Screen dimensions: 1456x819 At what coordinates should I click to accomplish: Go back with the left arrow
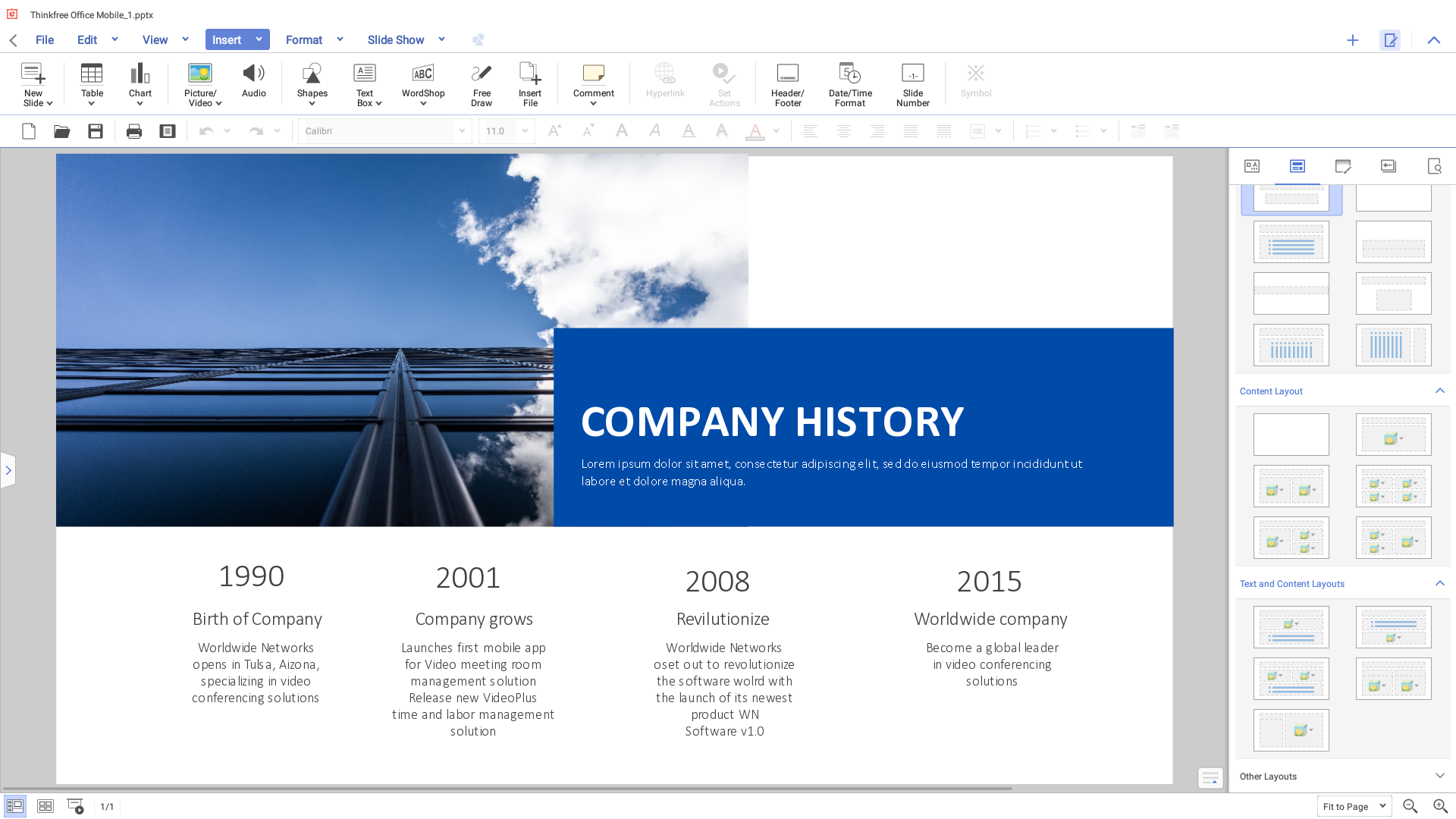point(13,40)
